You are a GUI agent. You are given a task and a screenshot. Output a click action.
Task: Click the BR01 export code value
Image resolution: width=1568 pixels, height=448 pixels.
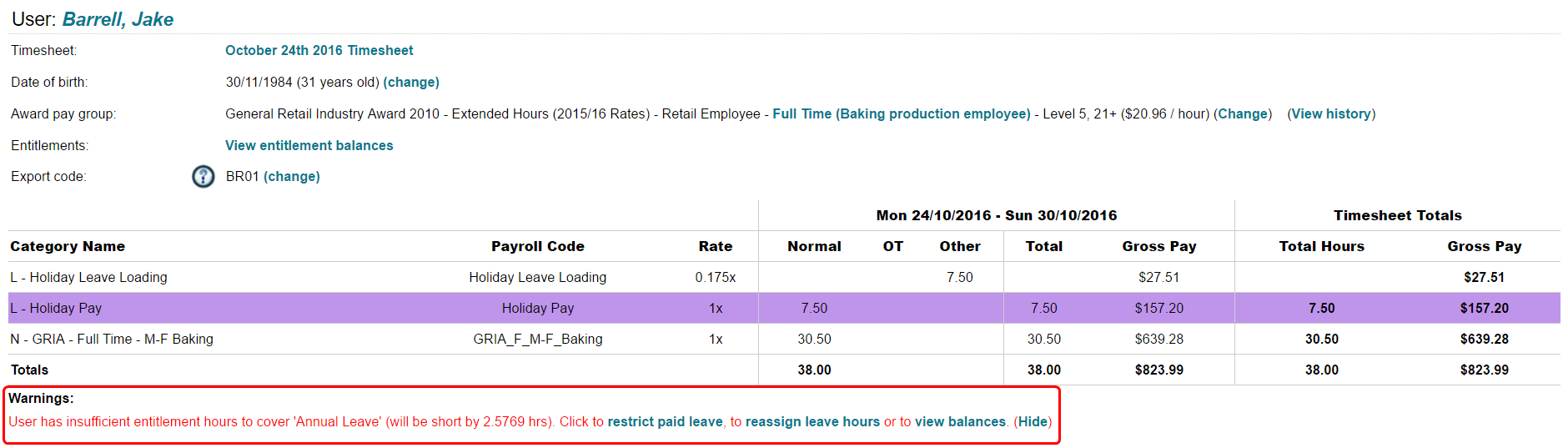tap(243, 177)
